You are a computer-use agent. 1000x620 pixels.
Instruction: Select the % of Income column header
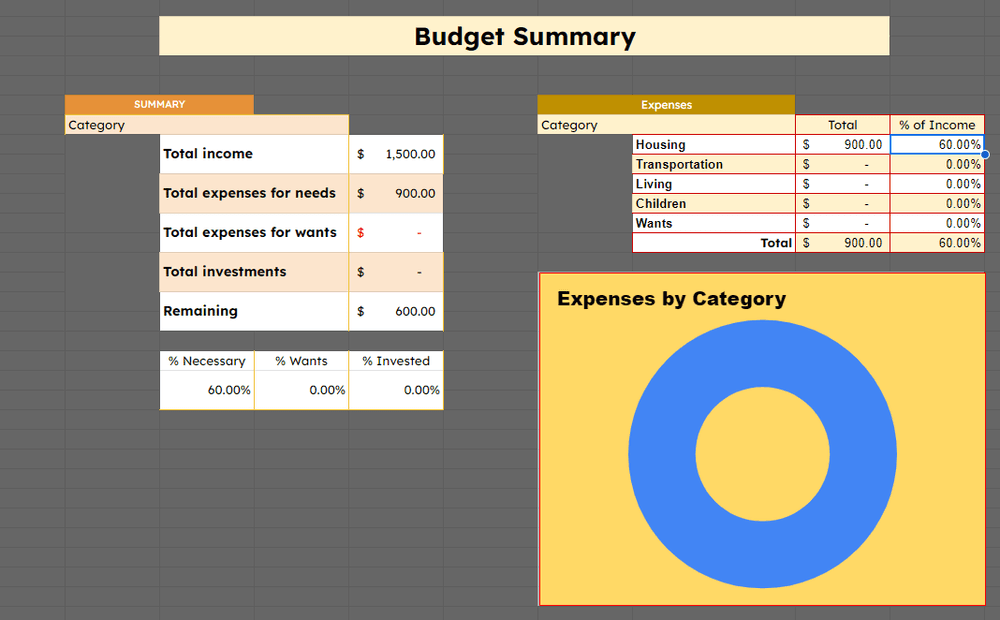point(937,125)
